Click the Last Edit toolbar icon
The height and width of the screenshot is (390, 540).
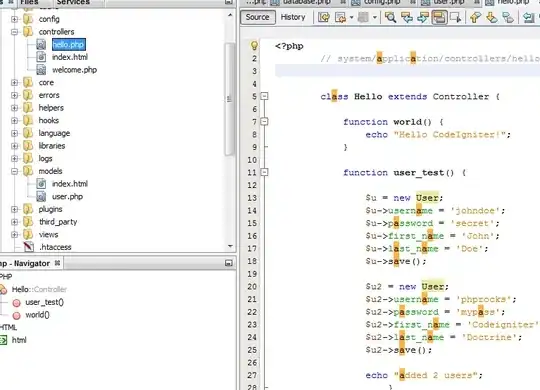coord(324,17)
